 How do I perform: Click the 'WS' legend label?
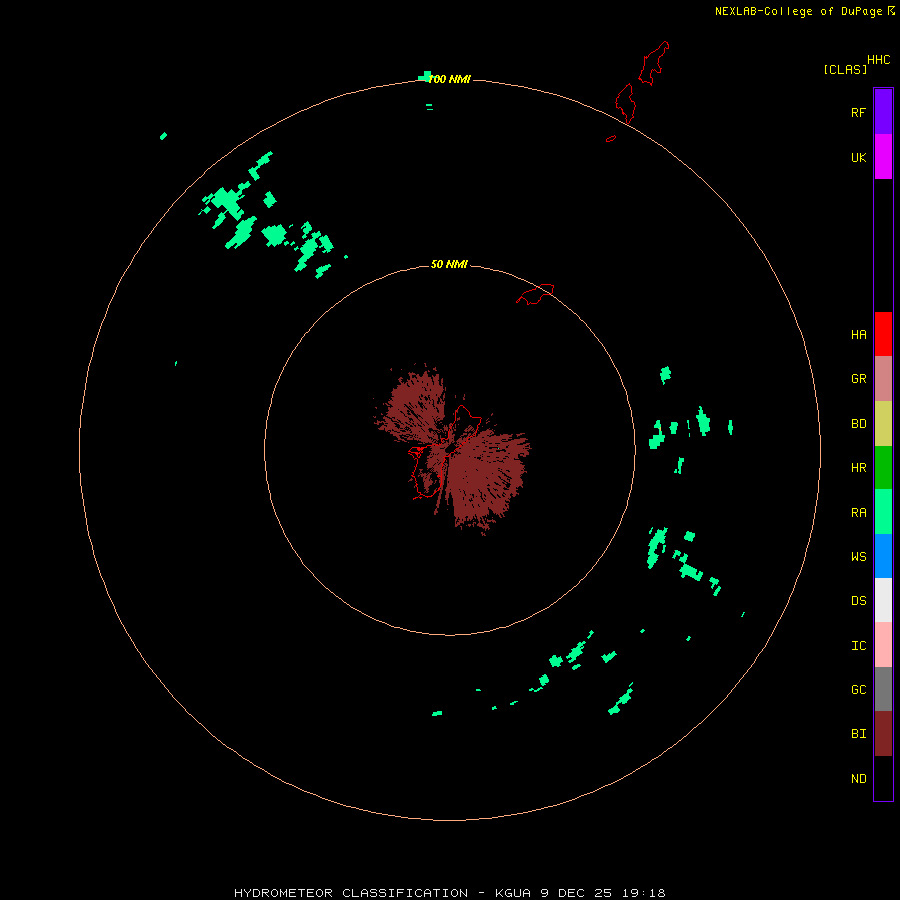click(x=858, y=556)
